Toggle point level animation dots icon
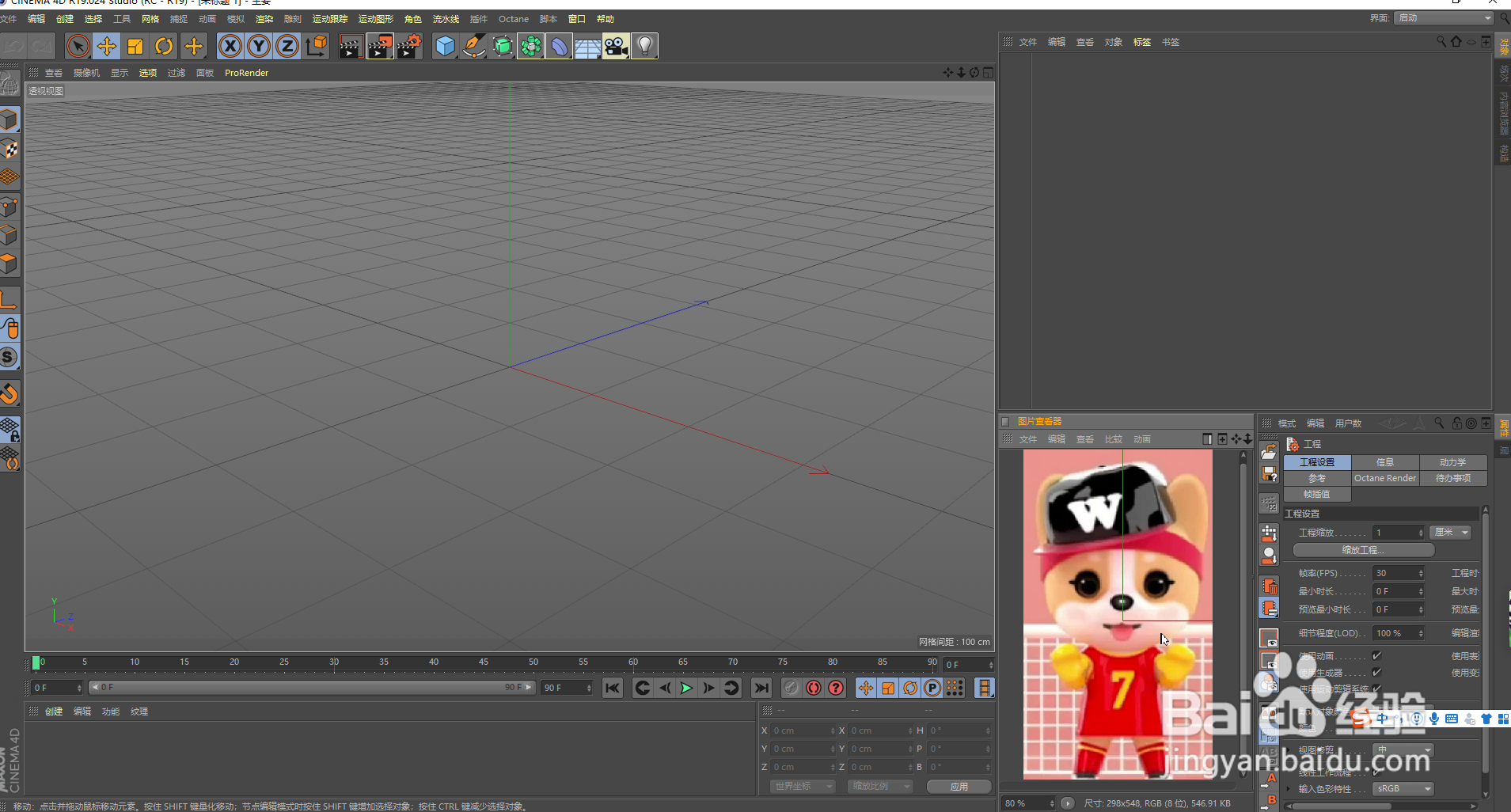 click(x=955, y=688)
